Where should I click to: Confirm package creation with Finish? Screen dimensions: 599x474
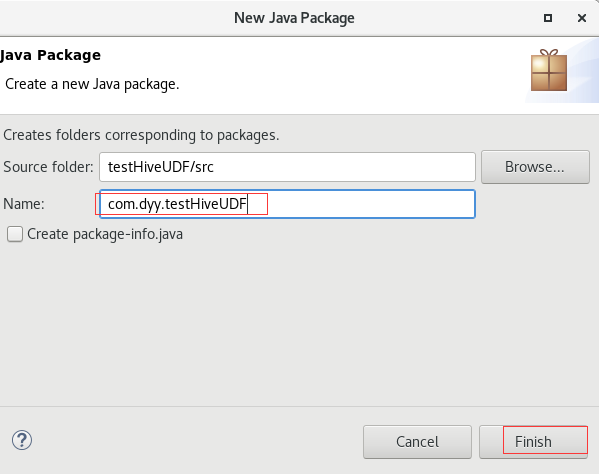point(534,442)
